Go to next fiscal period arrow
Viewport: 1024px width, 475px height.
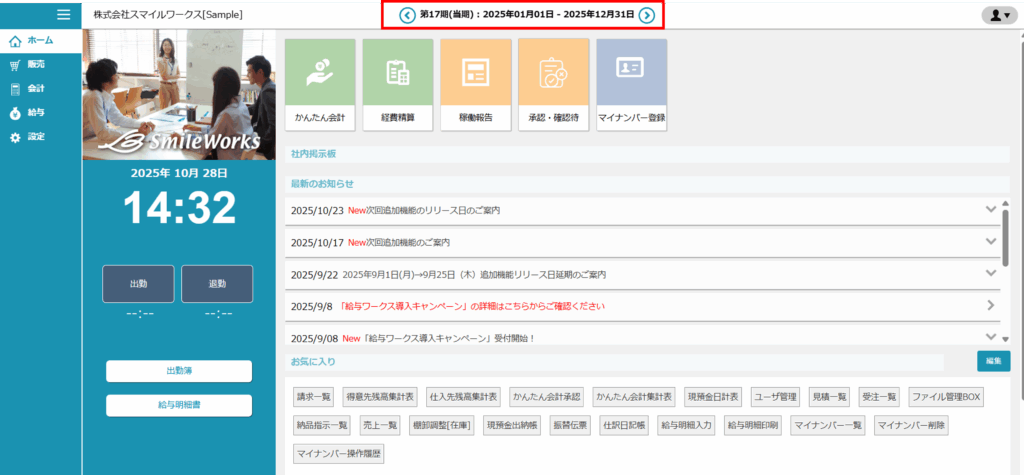[x=647, y=15]
